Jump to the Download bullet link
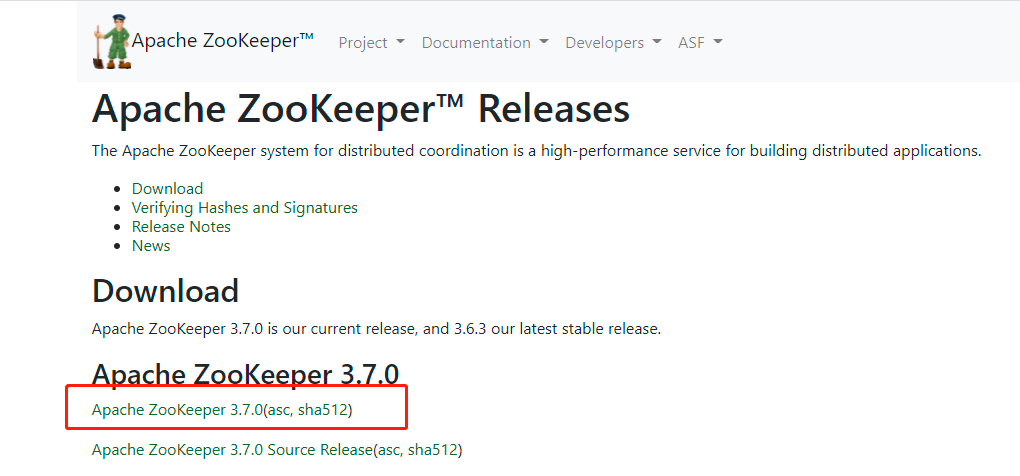The image size is (1020, 476). click(167, 189)
